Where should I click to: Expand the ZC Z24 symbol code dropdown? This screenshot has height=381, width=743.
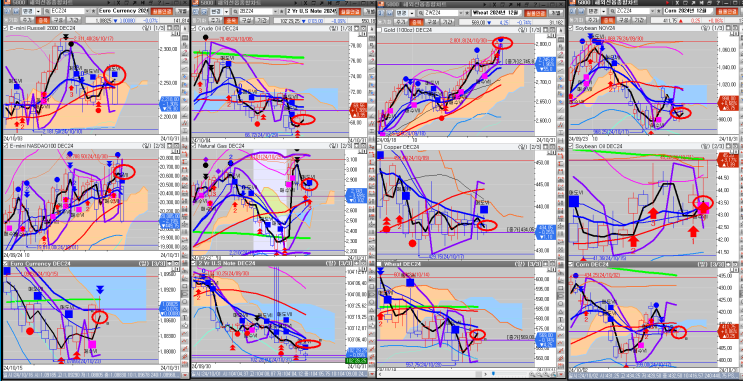[652, 11]
